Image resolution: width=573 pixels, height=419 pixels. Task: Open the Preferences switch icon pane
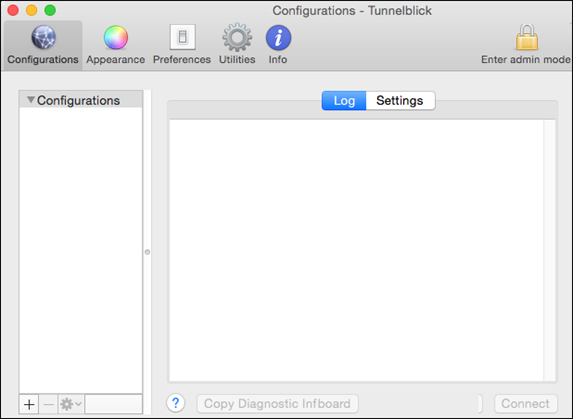tap(182, 45)
